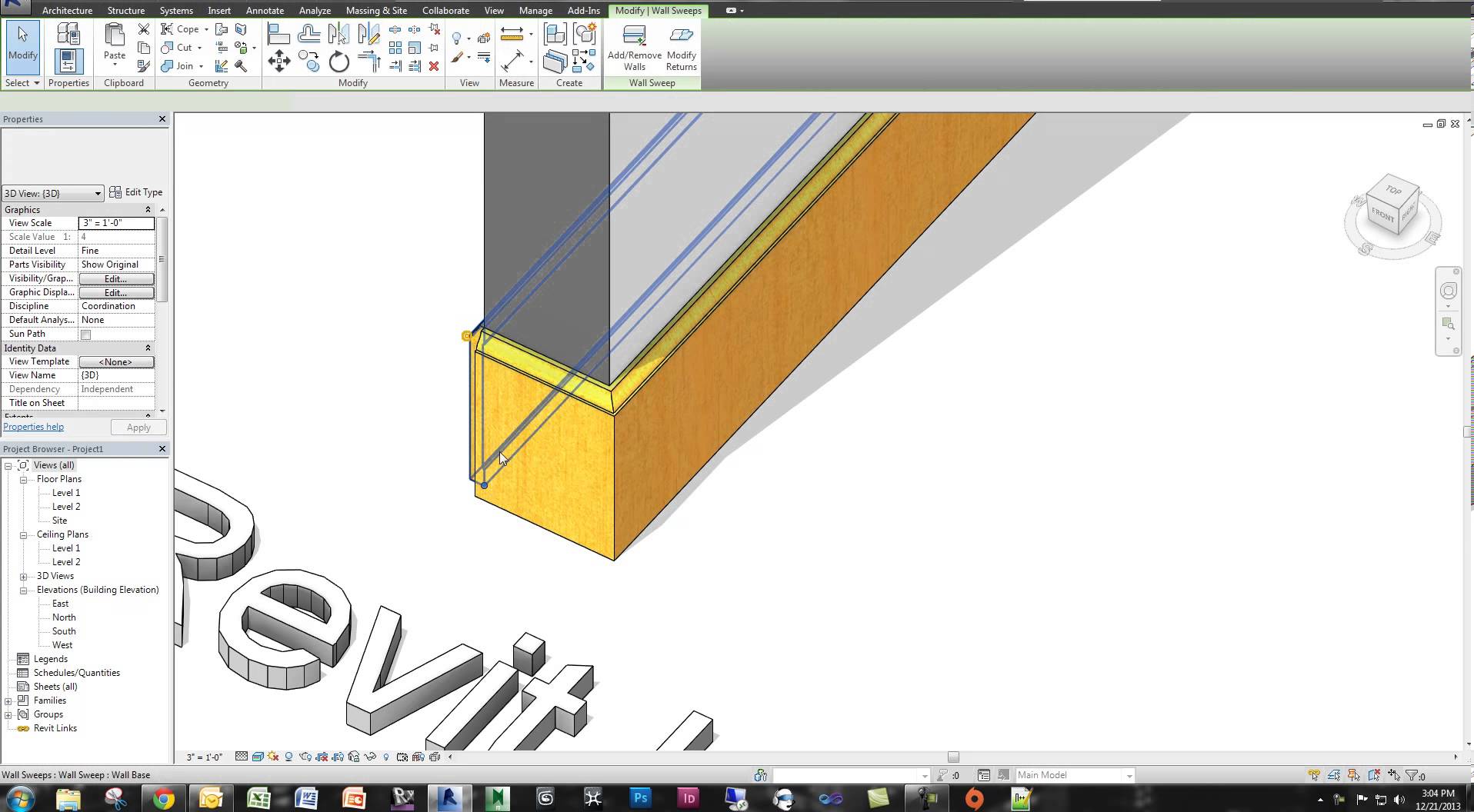
Task: Open the Properties help link
Action: [33, 426]
